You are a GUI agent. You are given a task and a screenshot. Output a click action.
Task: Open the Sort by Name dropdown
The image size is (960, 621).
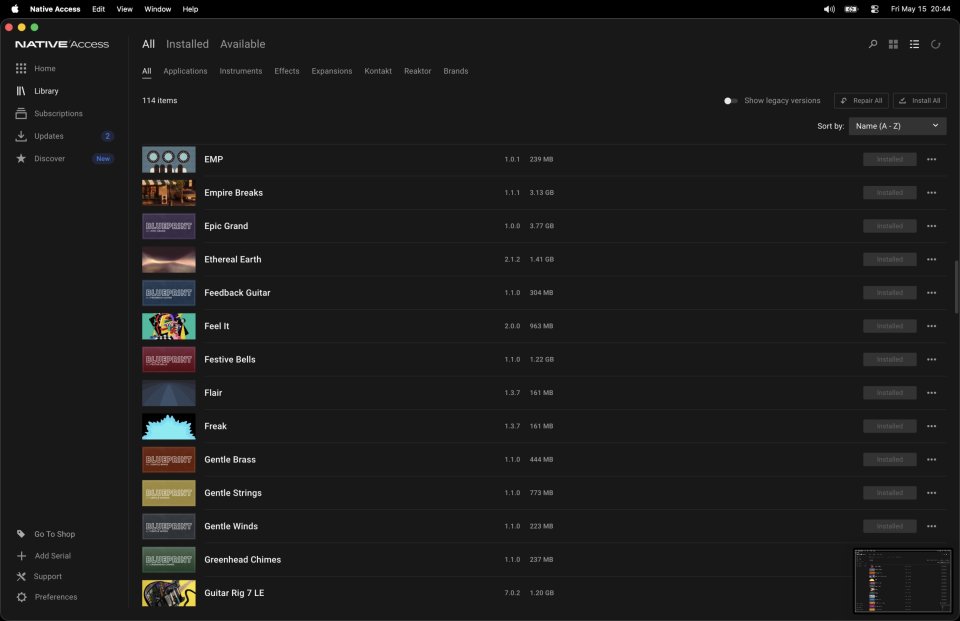(x=897, y=126)
